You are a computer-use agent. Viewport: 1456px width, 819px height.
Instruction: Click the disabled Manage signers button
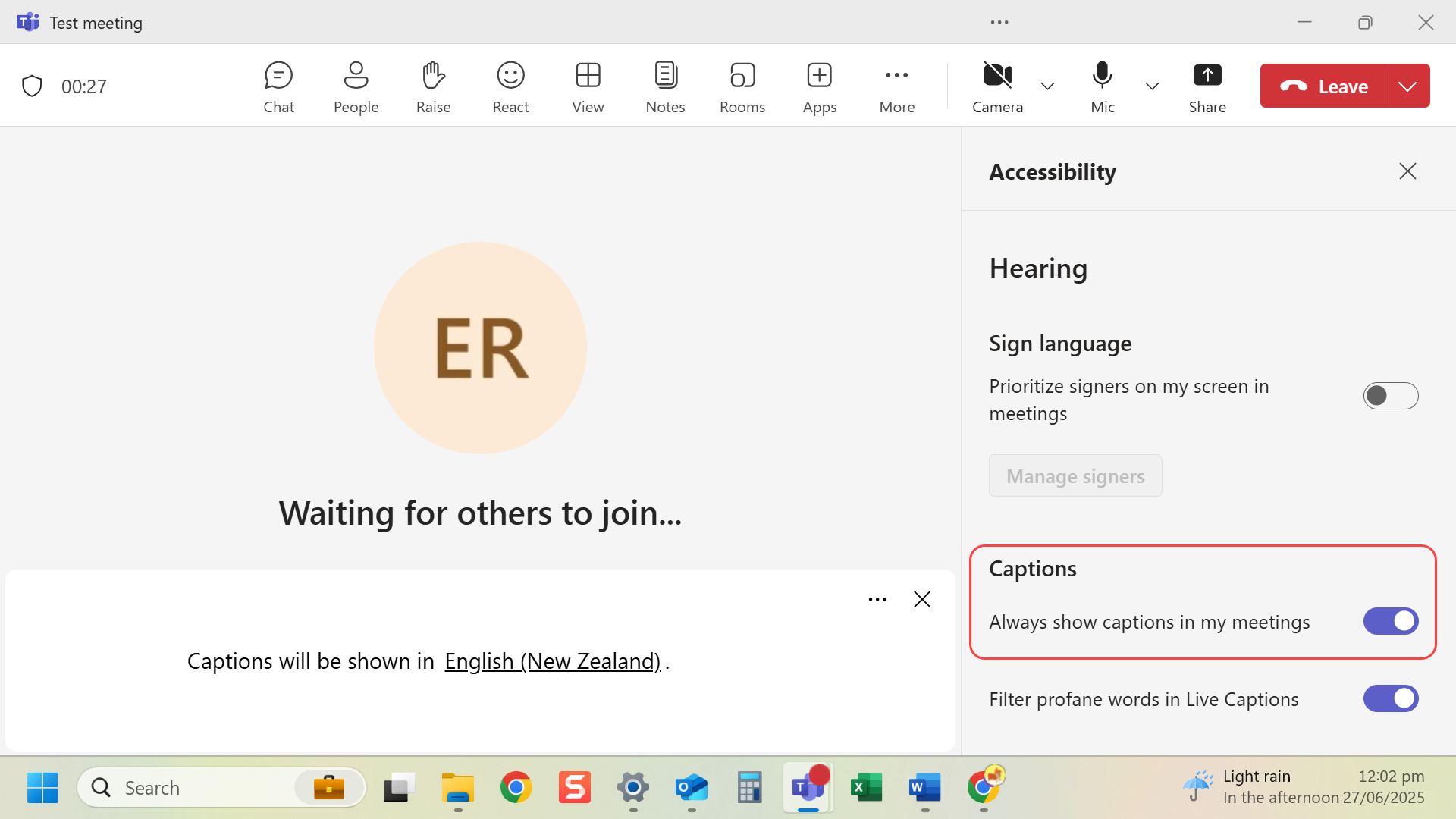pyautogui.click(x=1075, y=475)
